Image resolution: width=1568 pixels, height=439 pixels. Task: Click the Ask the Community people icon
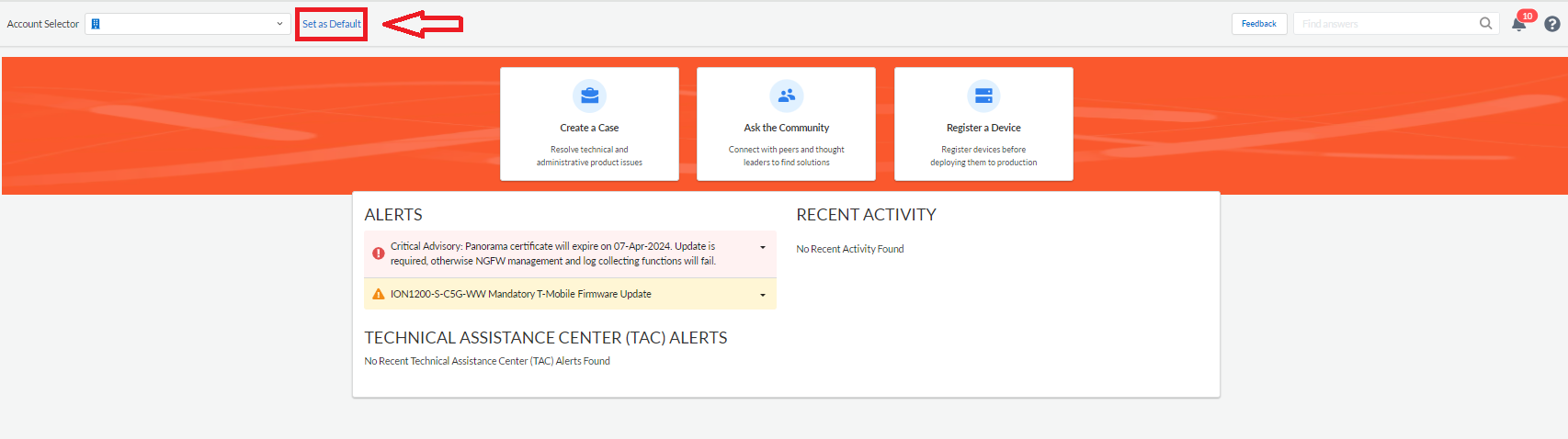pos(787,96)
